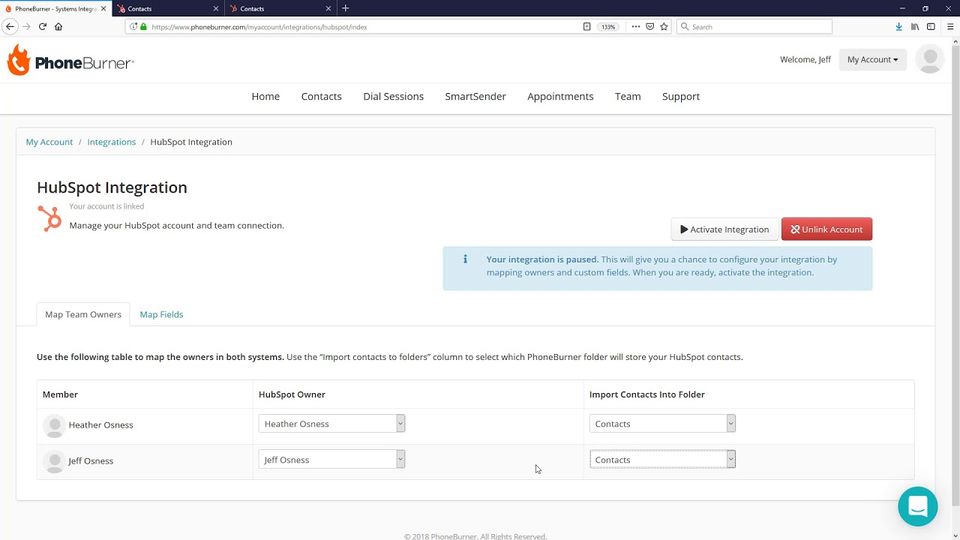Open the My Account dropdown
The width and height of the screenshot is (960, 540).
(872, 59)
